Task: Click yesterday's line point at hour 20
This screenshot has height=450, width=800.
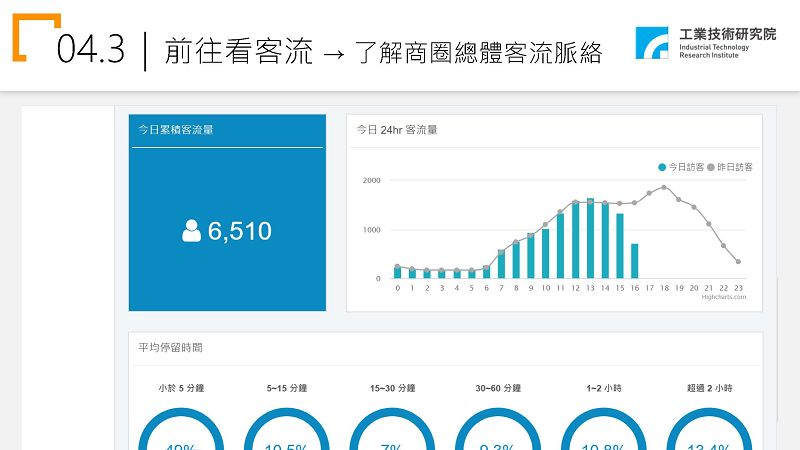Action: [x=694, y=207]
